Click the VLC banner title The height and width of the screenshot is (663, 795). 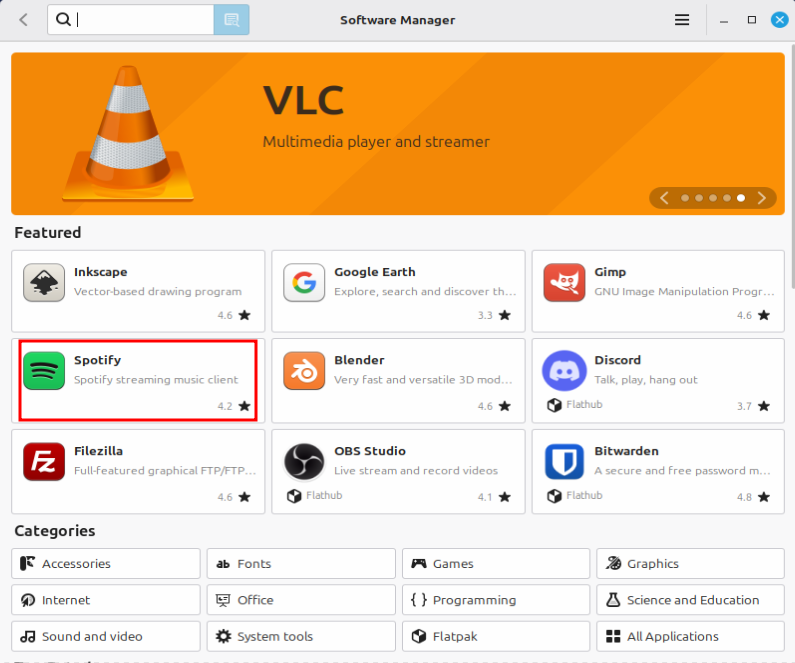point(303,100)
